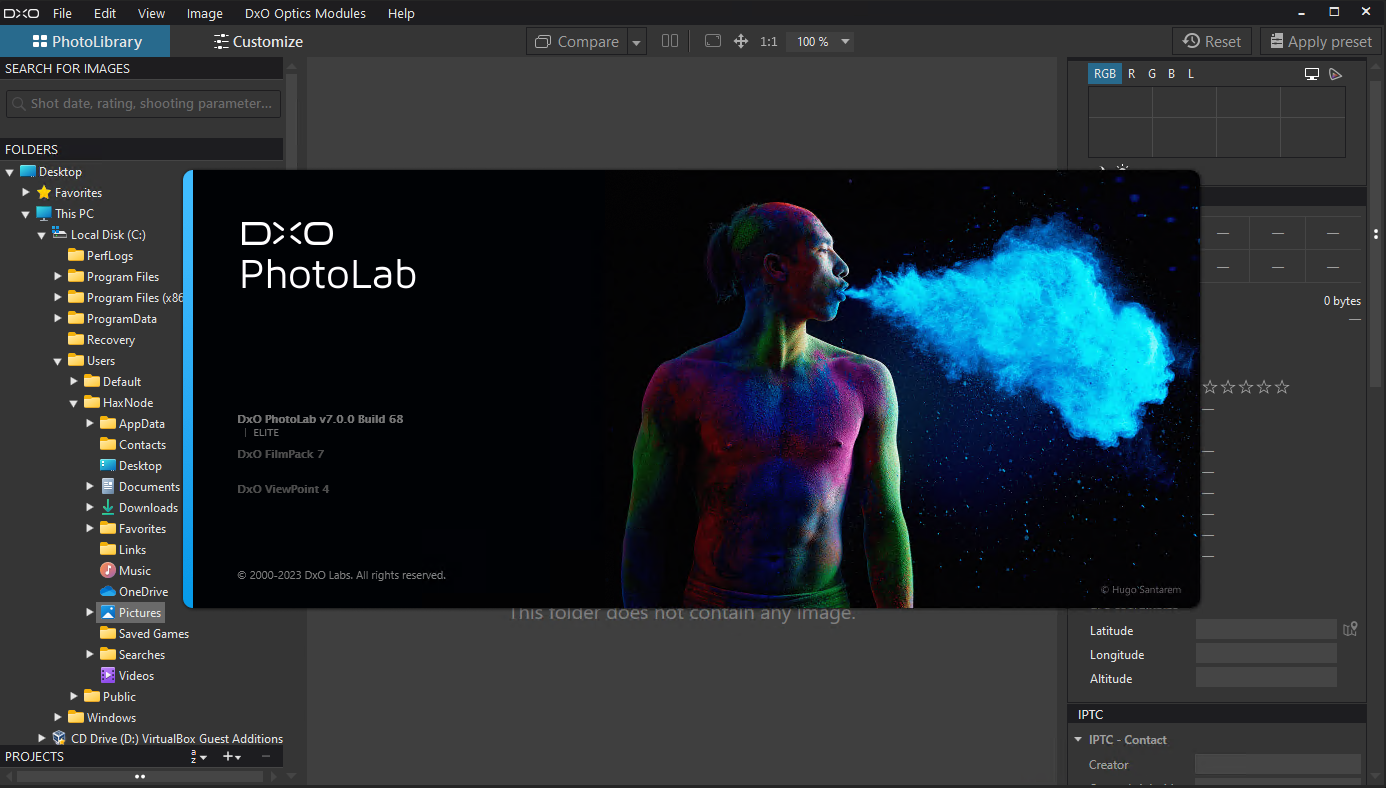Click the OneDrive cloud icon
This screenshot has width=1386, height=788.
click(x=108, y=591)
